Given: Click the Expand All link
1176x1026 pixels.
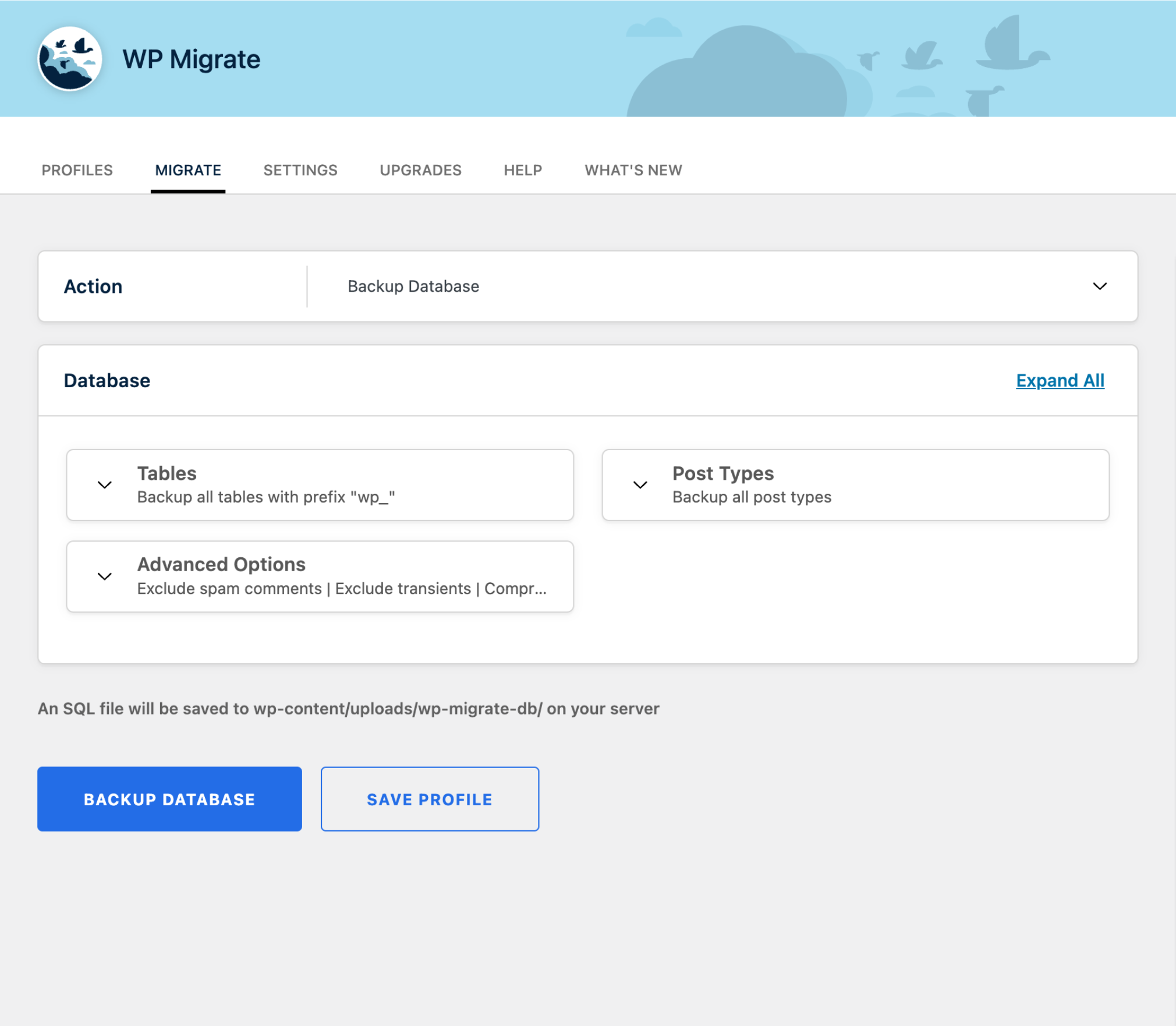Looking at the screenshot, I should pos(1060,380).
